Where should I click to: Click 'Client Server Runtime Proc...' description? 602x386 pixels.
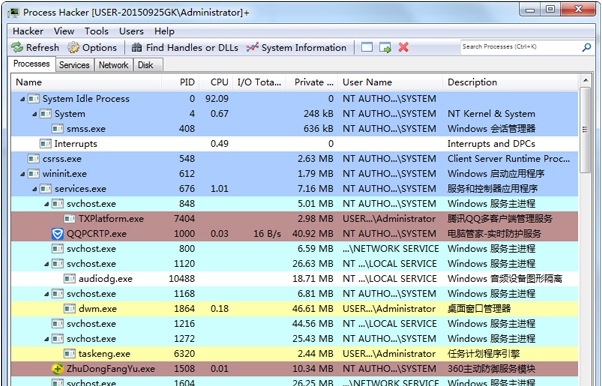[x=509, y=159]
